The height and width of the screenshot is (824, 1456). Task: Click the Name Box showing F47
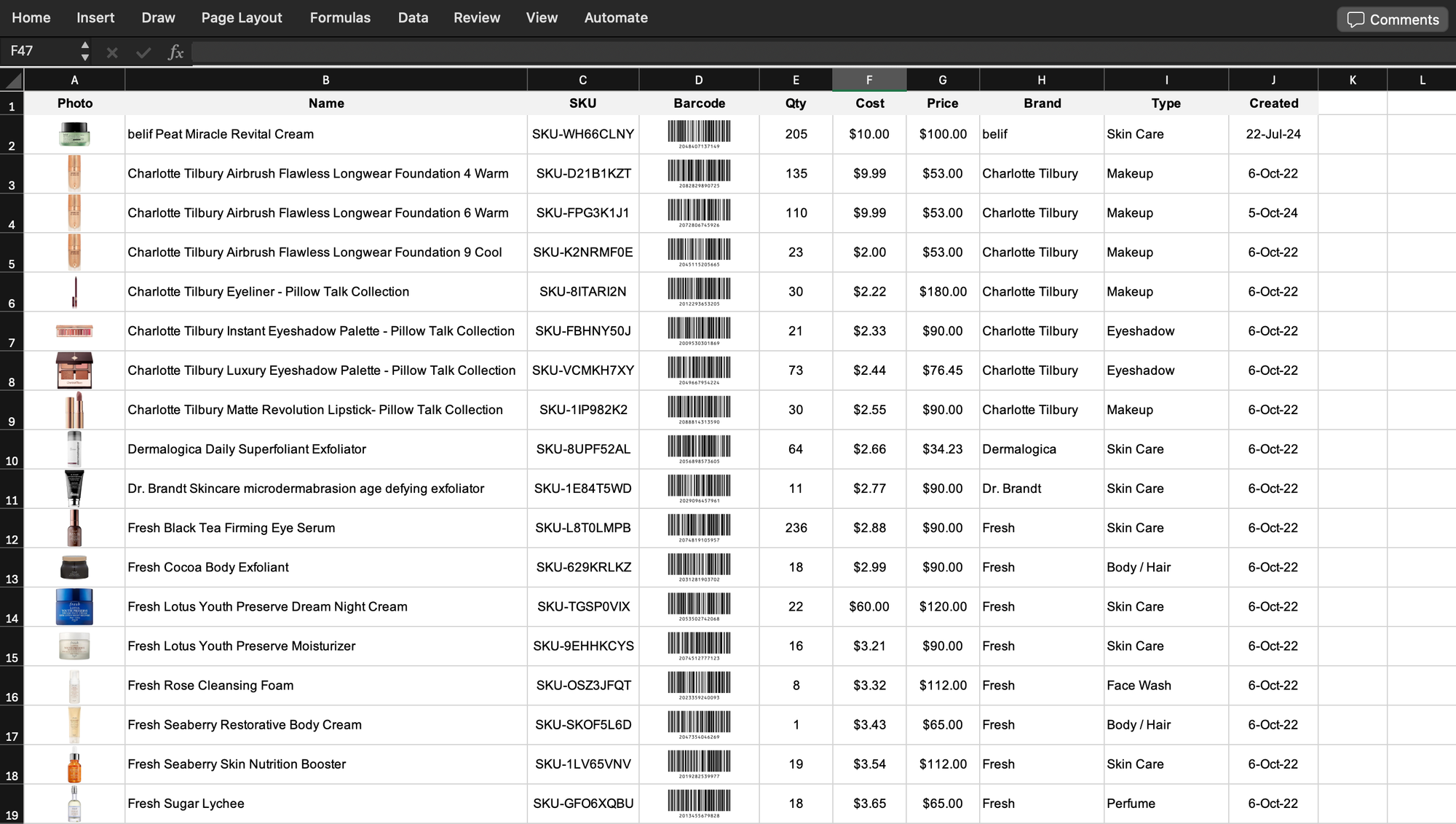(40, 51)
